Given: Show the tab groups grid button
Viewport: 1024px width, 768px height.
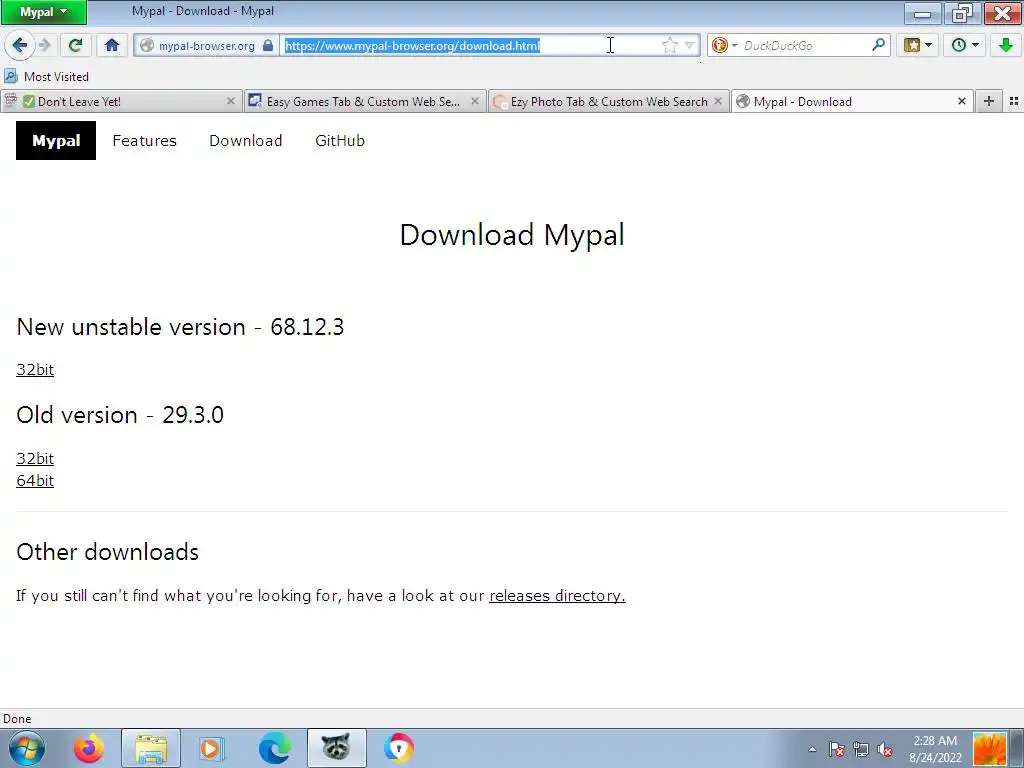Looking at the screenshot, I should 1014,101.
